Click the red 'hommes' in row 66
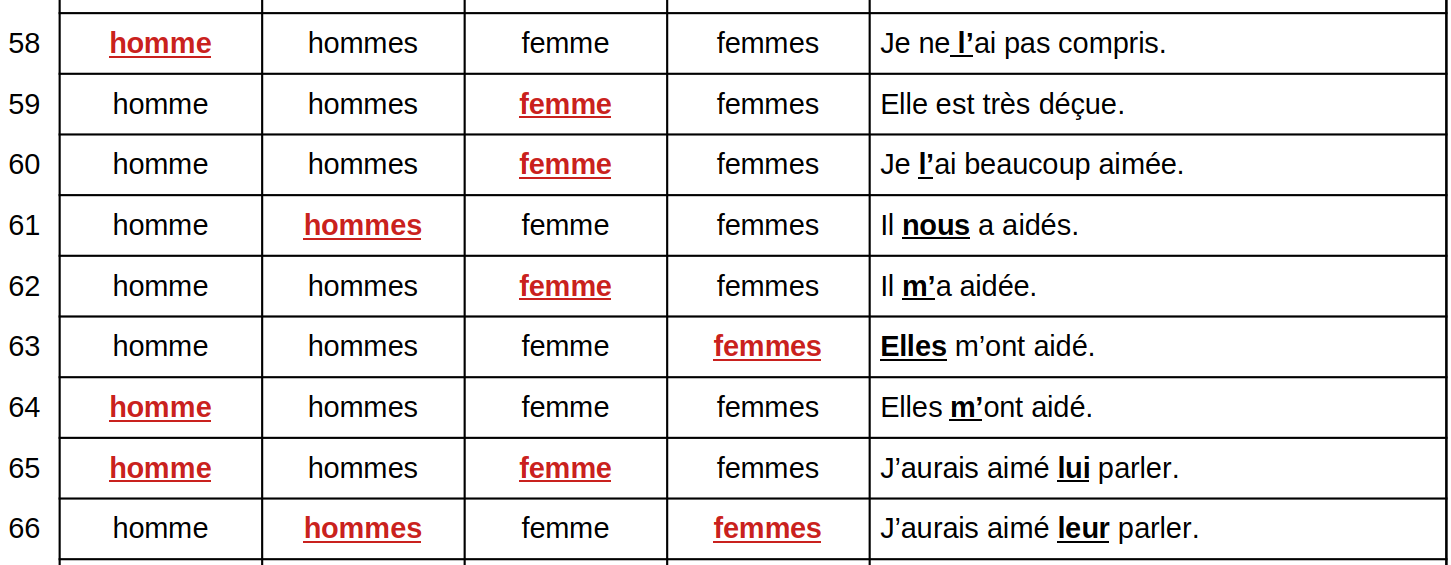Screen dimensions: 1451x565 (362, 529)
